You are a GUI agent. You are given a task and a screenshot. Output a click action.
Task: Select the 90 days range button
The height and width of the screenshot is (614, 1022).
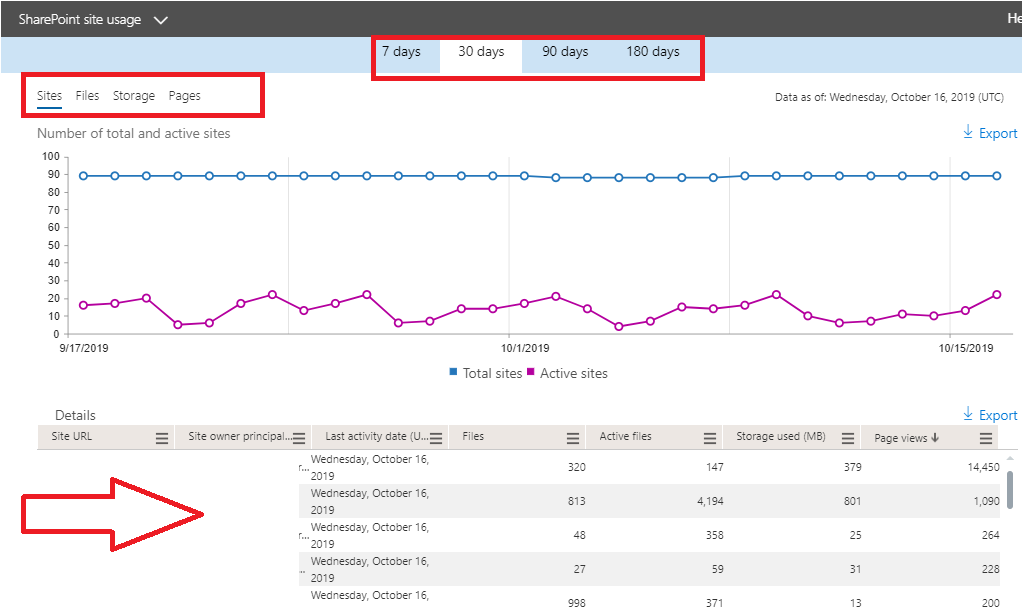[565, 51]
